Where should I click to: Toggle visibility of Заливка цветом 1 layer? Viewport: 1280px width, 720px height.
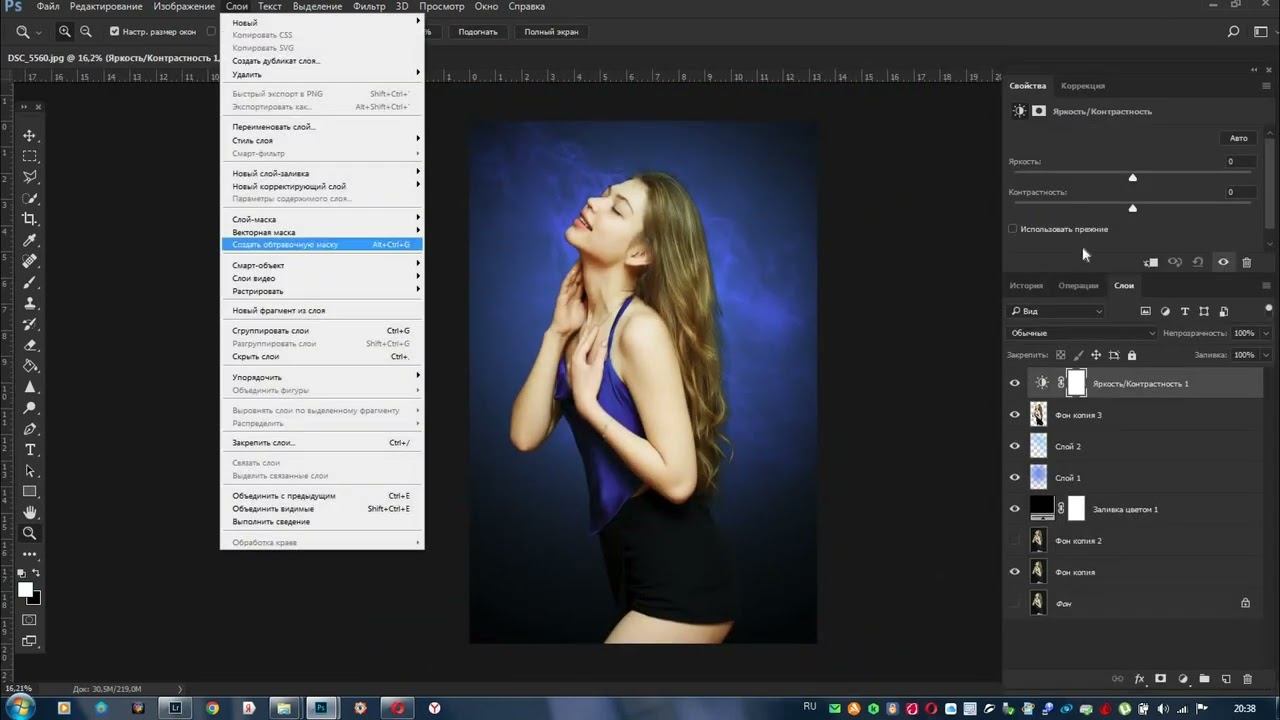pyautogui.click(x=1015, y=509)
